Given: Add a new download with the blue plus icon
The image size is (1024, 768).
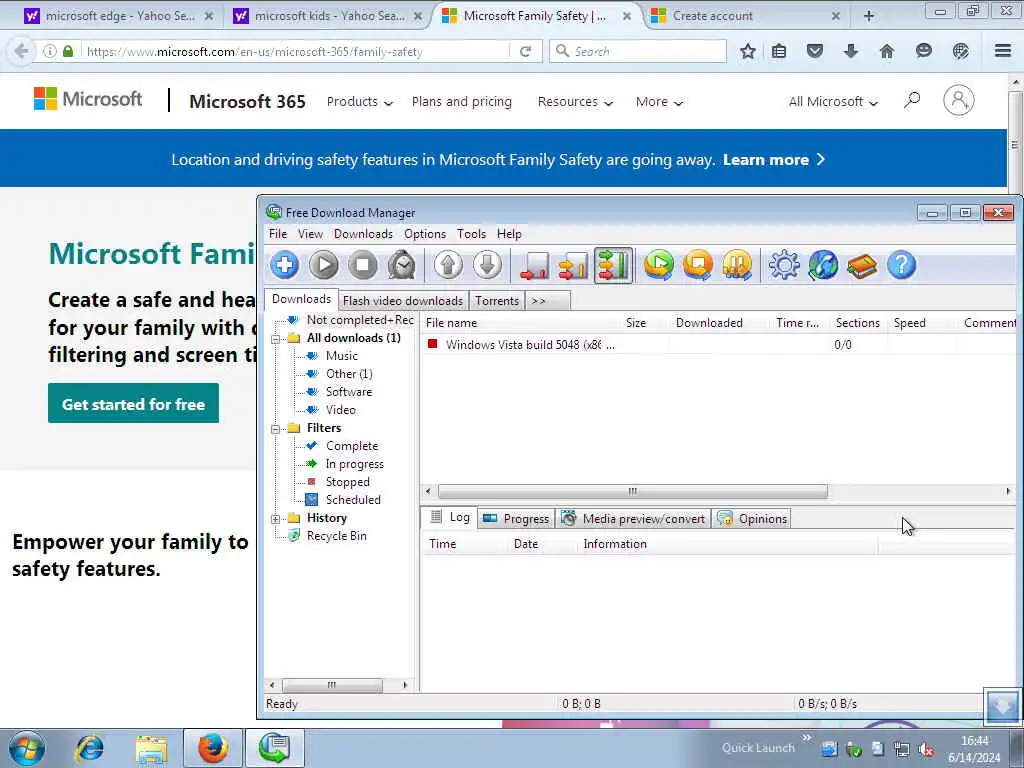Looking at the screenshot, I should click(284, 265).
